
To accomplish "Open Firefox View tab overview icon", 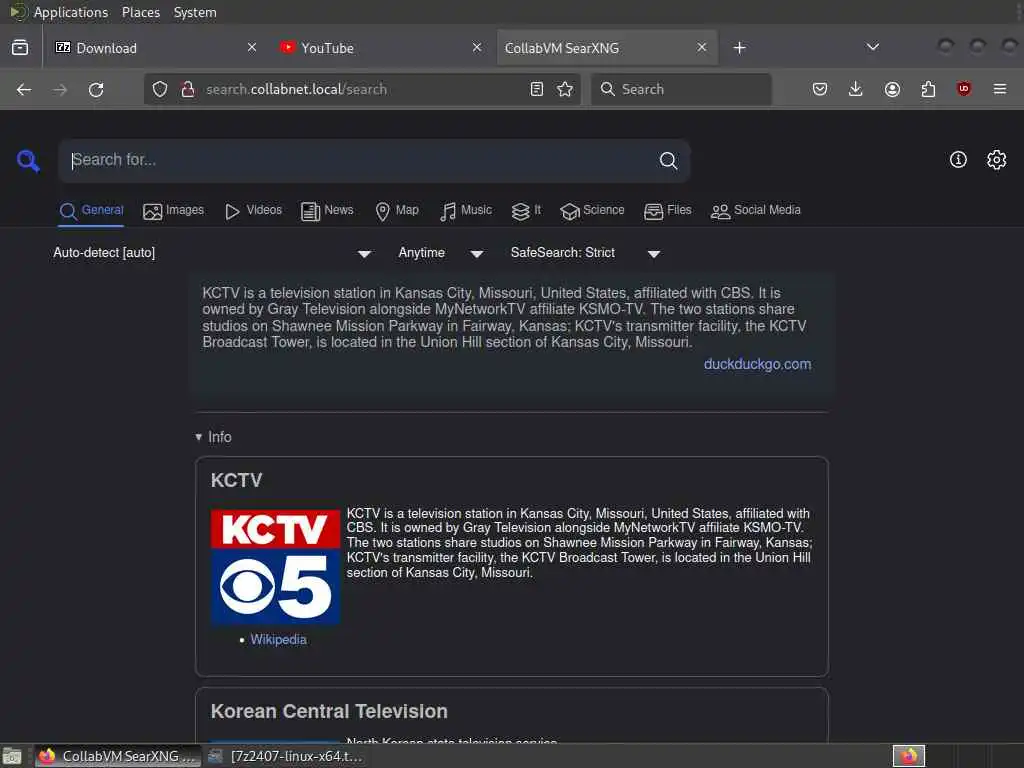I will [20, 48].
